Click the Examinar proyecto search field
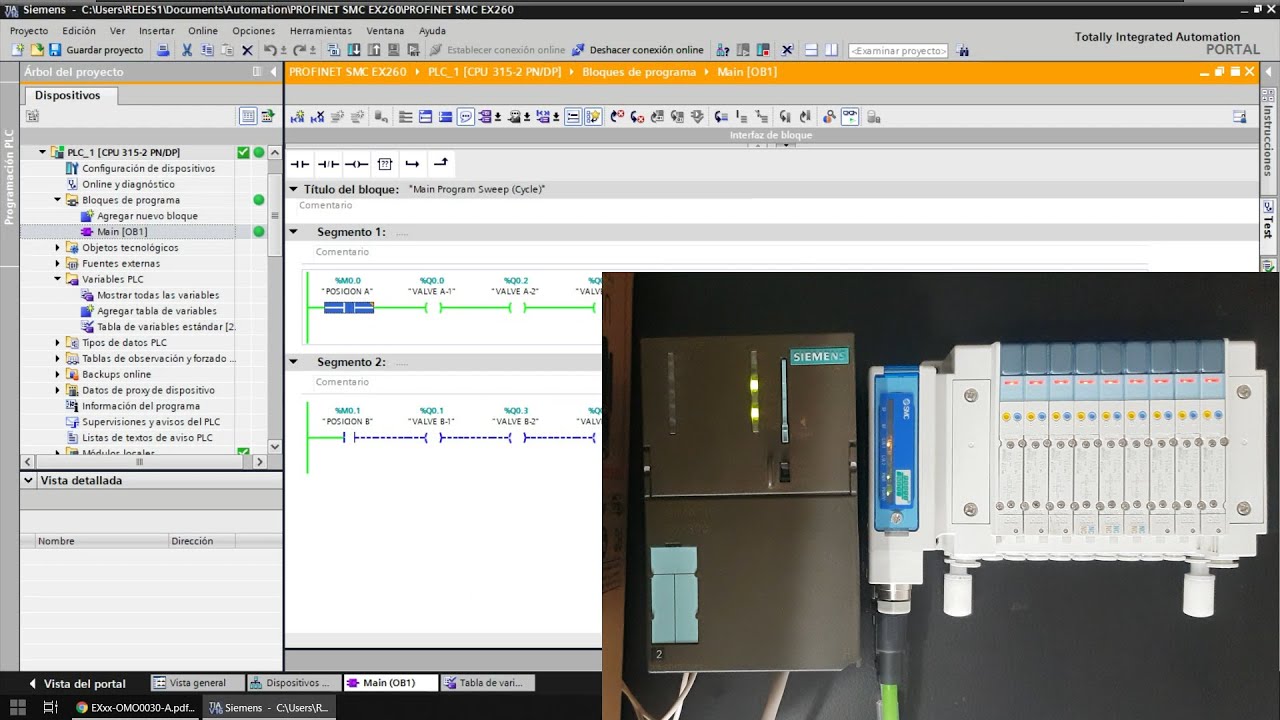Screen dimensions: 1280x720 point(898,50)
